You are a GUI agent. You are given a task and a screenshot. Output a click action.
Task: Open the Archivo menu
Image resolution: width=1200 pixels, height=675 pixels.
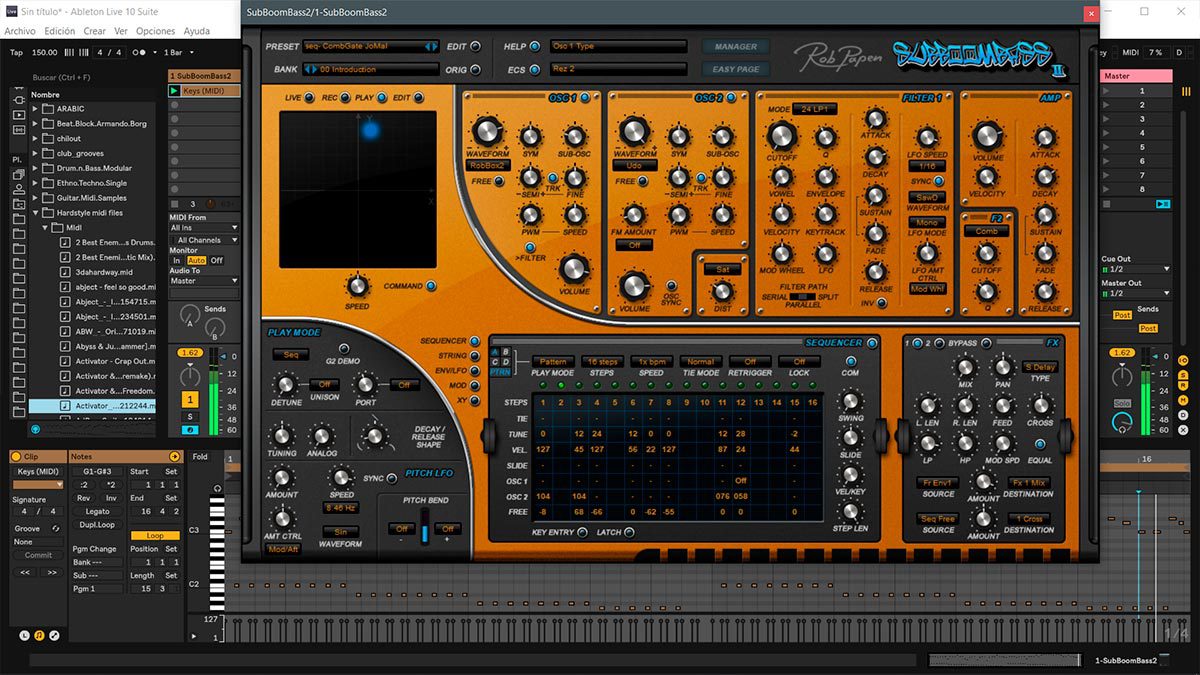click(x=20, y=31)
